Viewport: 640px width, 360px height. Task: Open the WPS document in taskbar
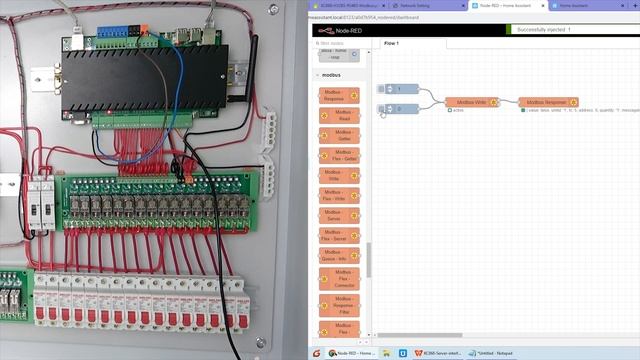click(438, 353)
